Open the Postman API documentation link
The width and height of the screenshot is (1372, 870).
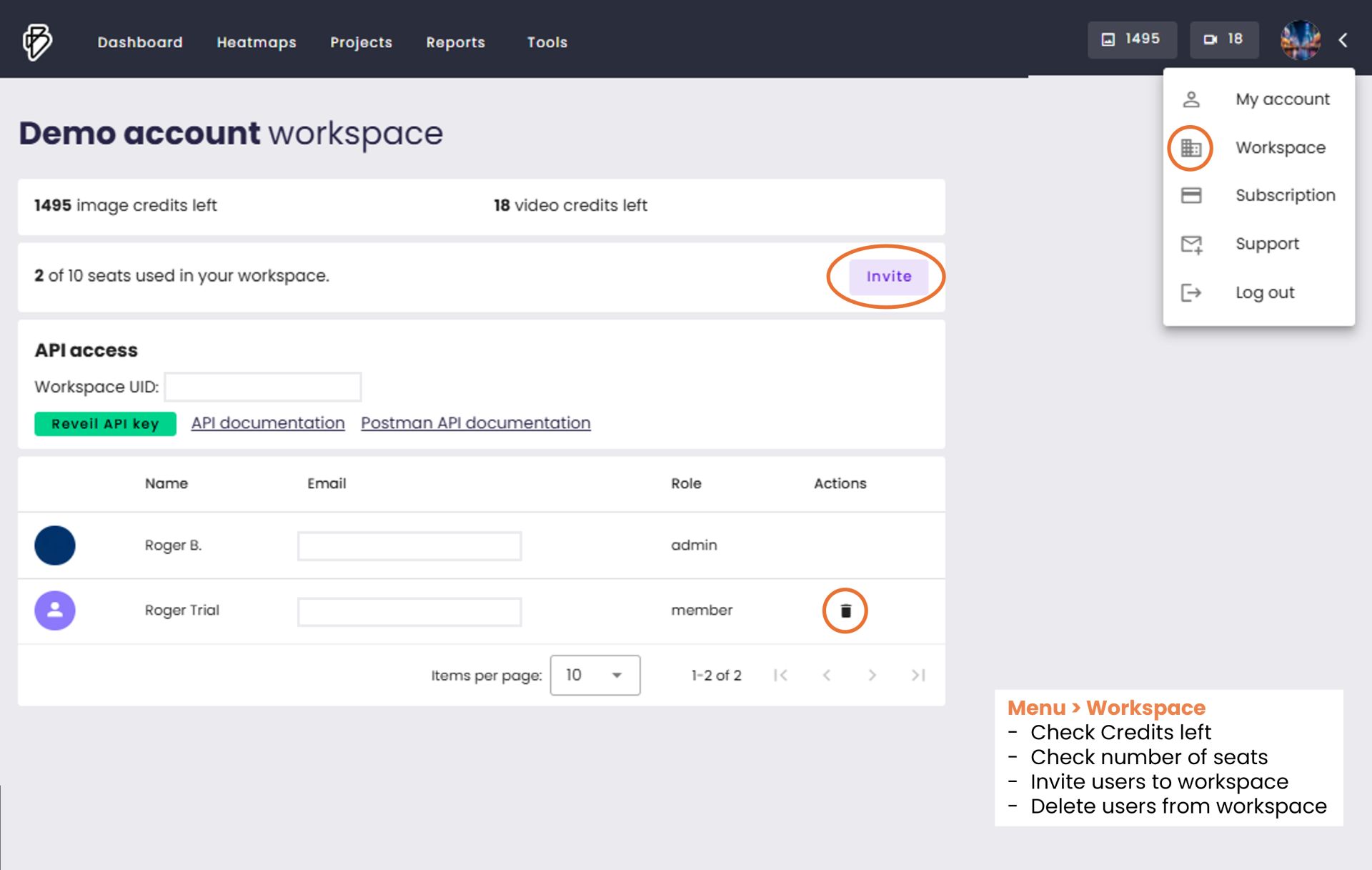[475, 423]
